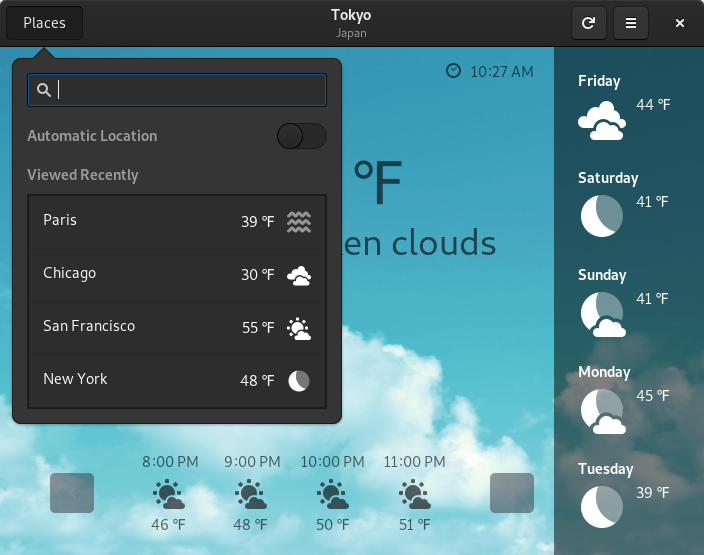Click the clock icon beside 10:27 AM

(x=454, y=71)
